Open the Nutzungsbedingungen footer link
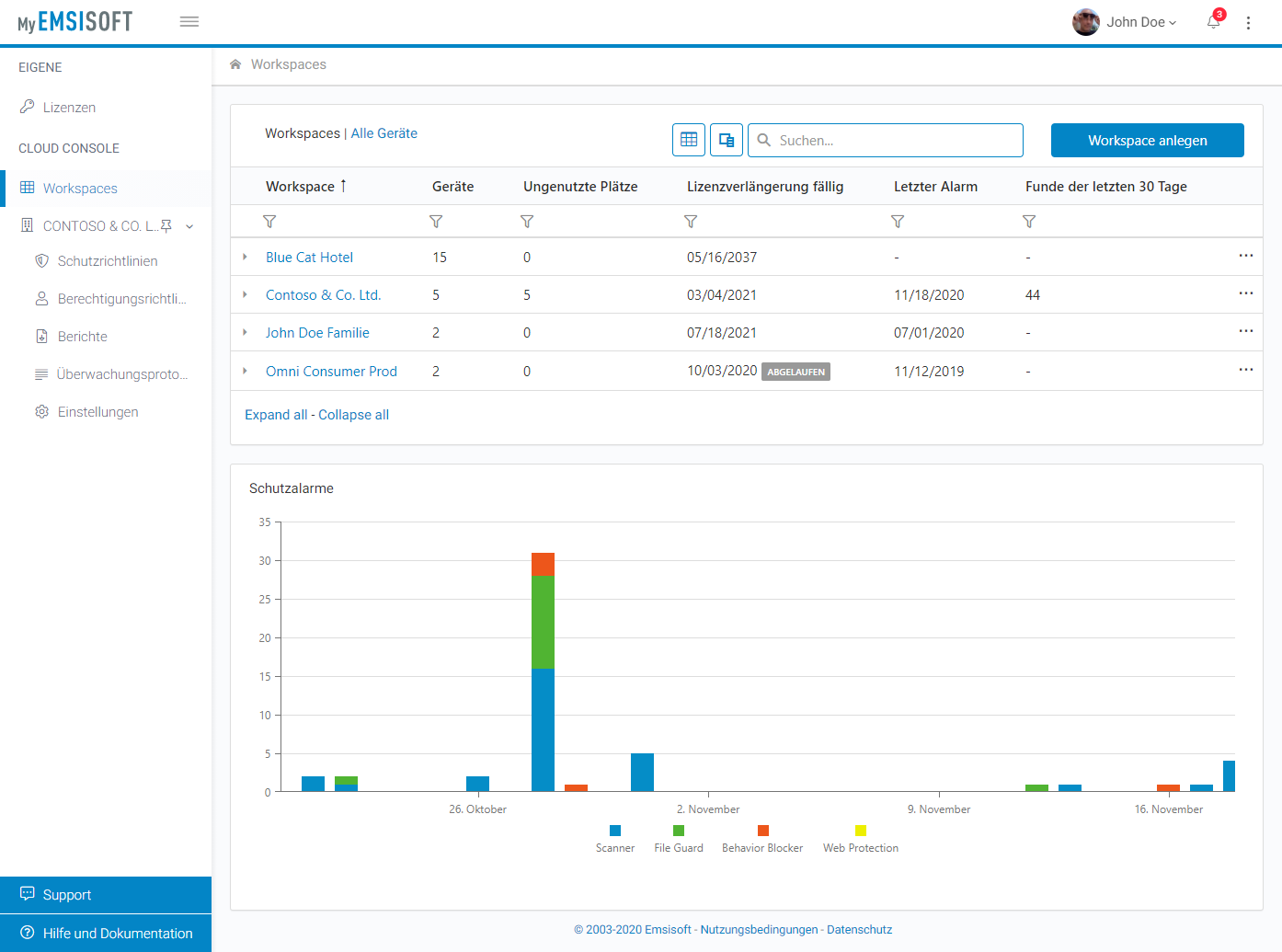Viewport: 1282px width, 952px height. (759, 930)
